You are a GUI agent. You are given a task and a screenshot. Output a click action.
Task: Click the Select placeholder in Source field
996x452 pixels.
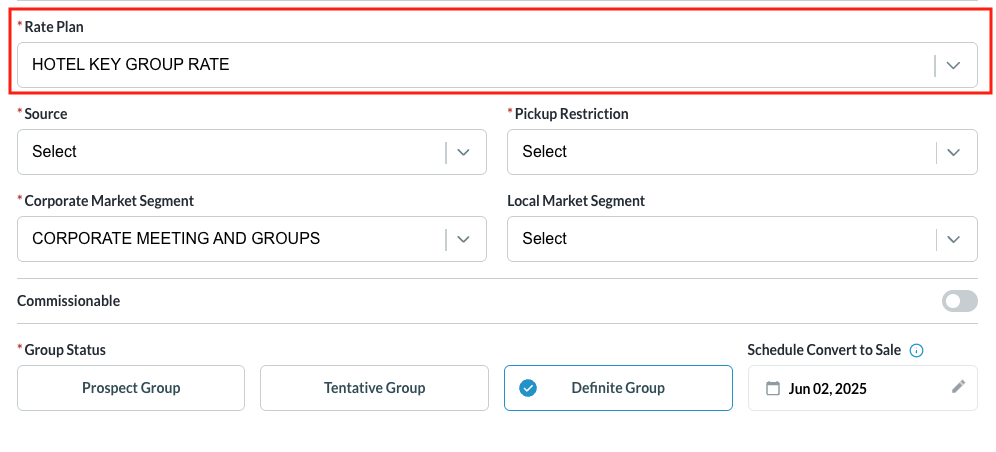[x=54, y=152]
